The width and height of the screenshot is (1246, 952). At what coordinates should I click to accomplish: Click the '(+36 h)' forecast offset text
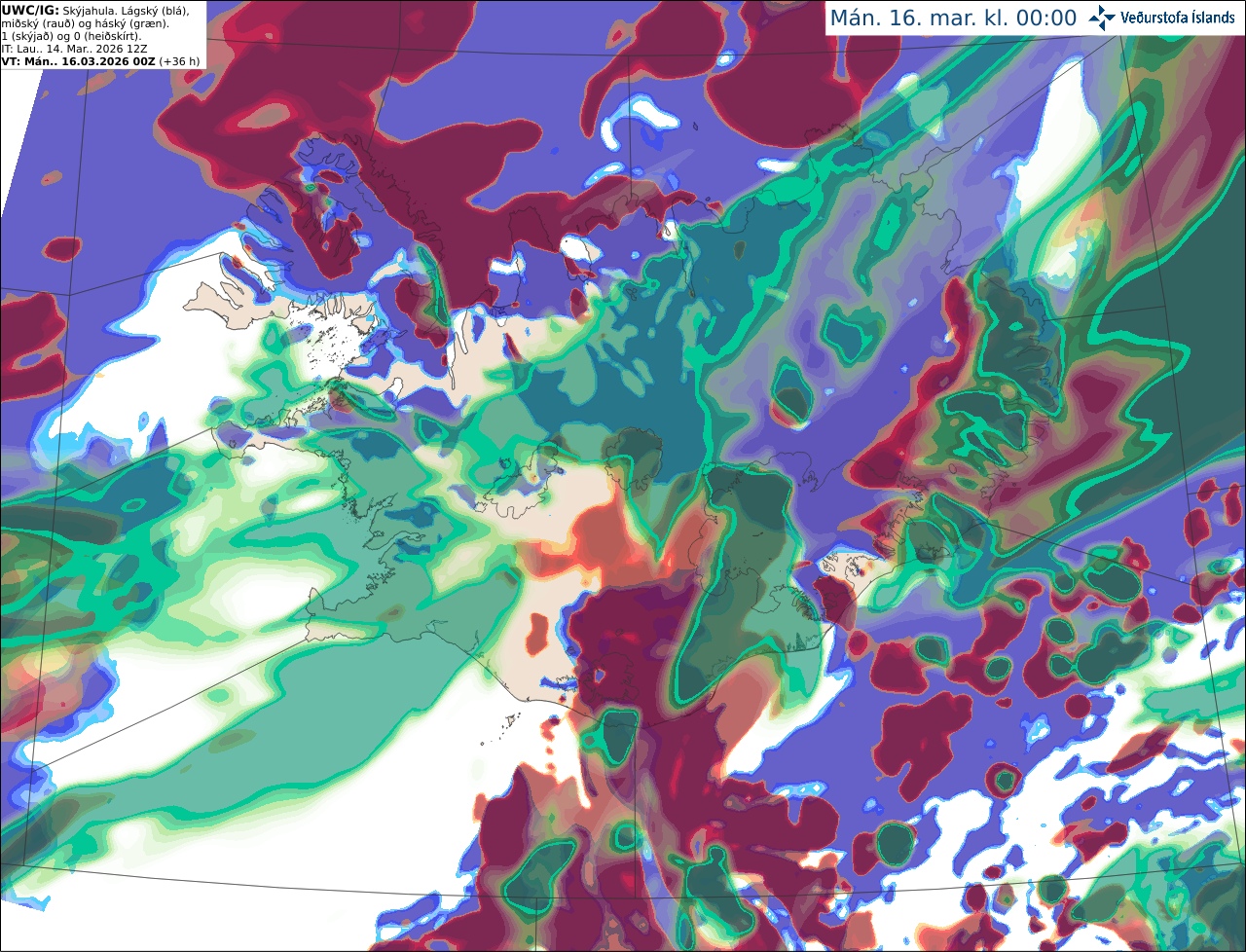tap(180, 61)
